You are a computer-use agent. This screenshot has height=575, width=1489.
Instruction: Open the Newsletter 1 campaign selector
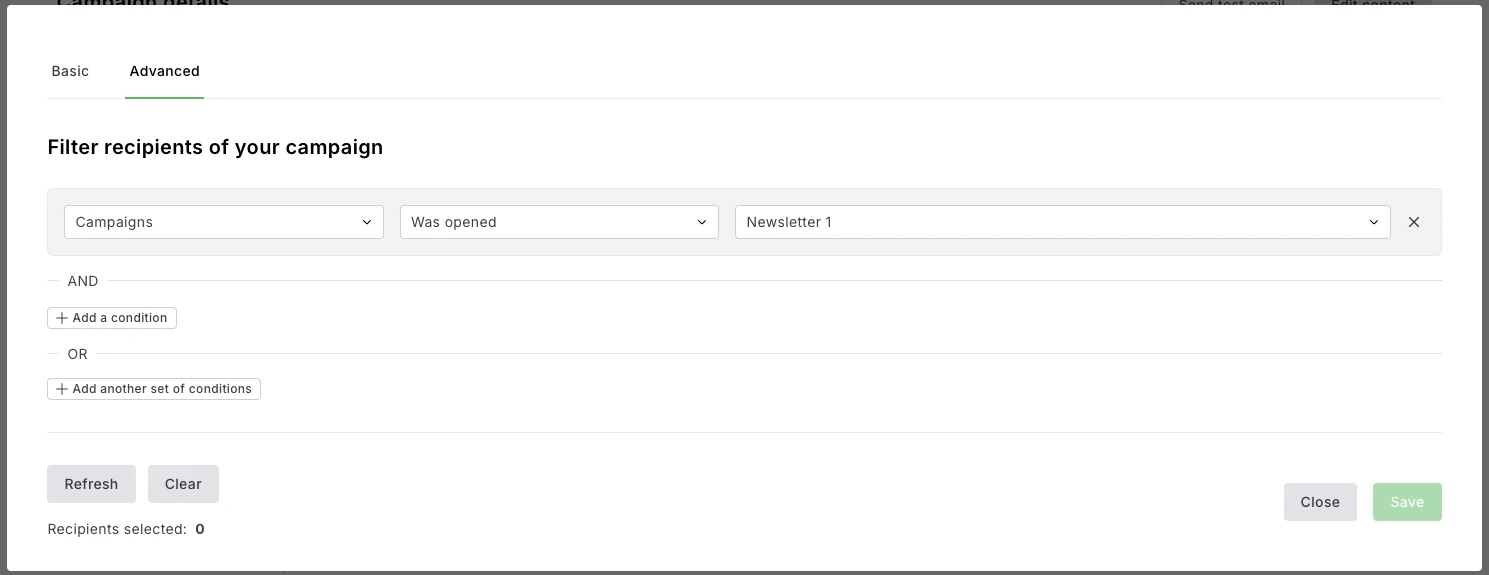1062,222
